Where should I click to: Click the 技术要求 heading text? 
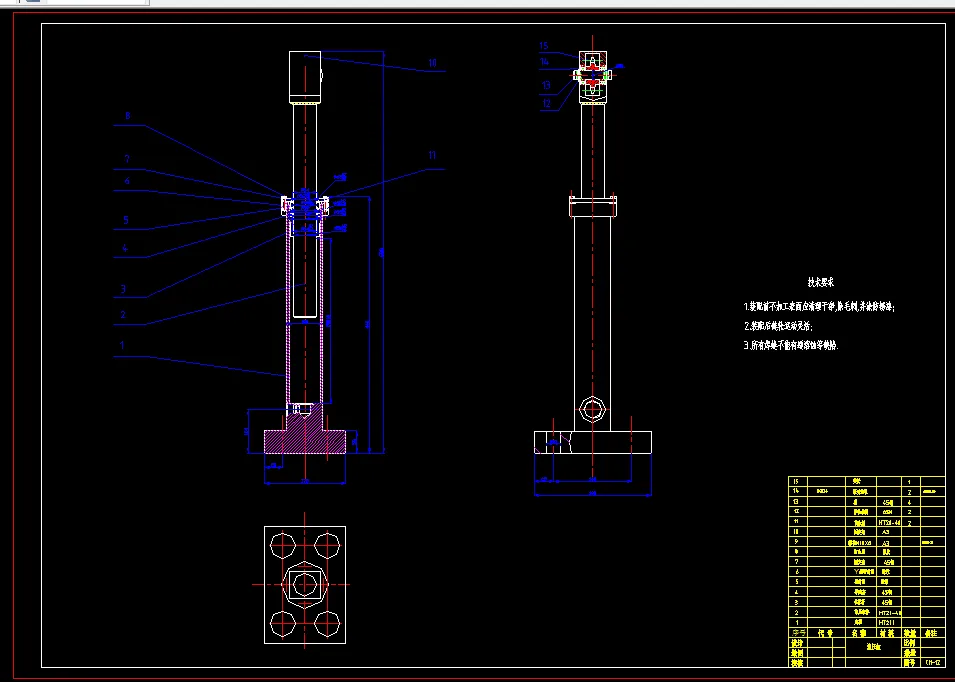tap(820, 282)
